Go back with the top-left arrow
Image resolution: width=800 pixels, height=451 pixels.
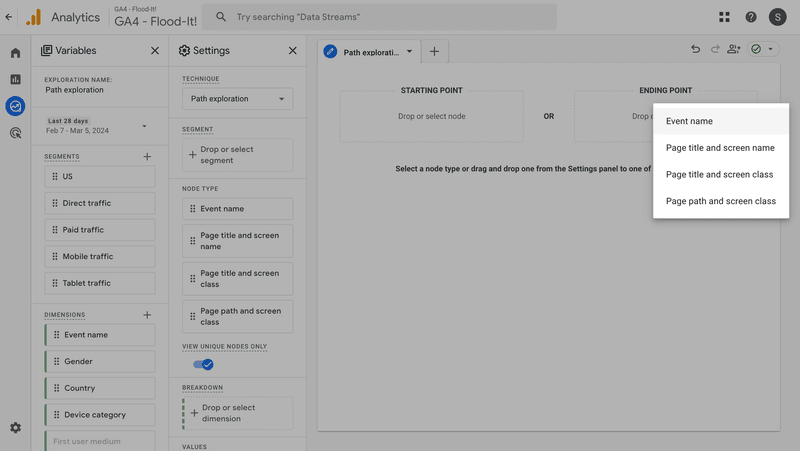pos(9,17)
